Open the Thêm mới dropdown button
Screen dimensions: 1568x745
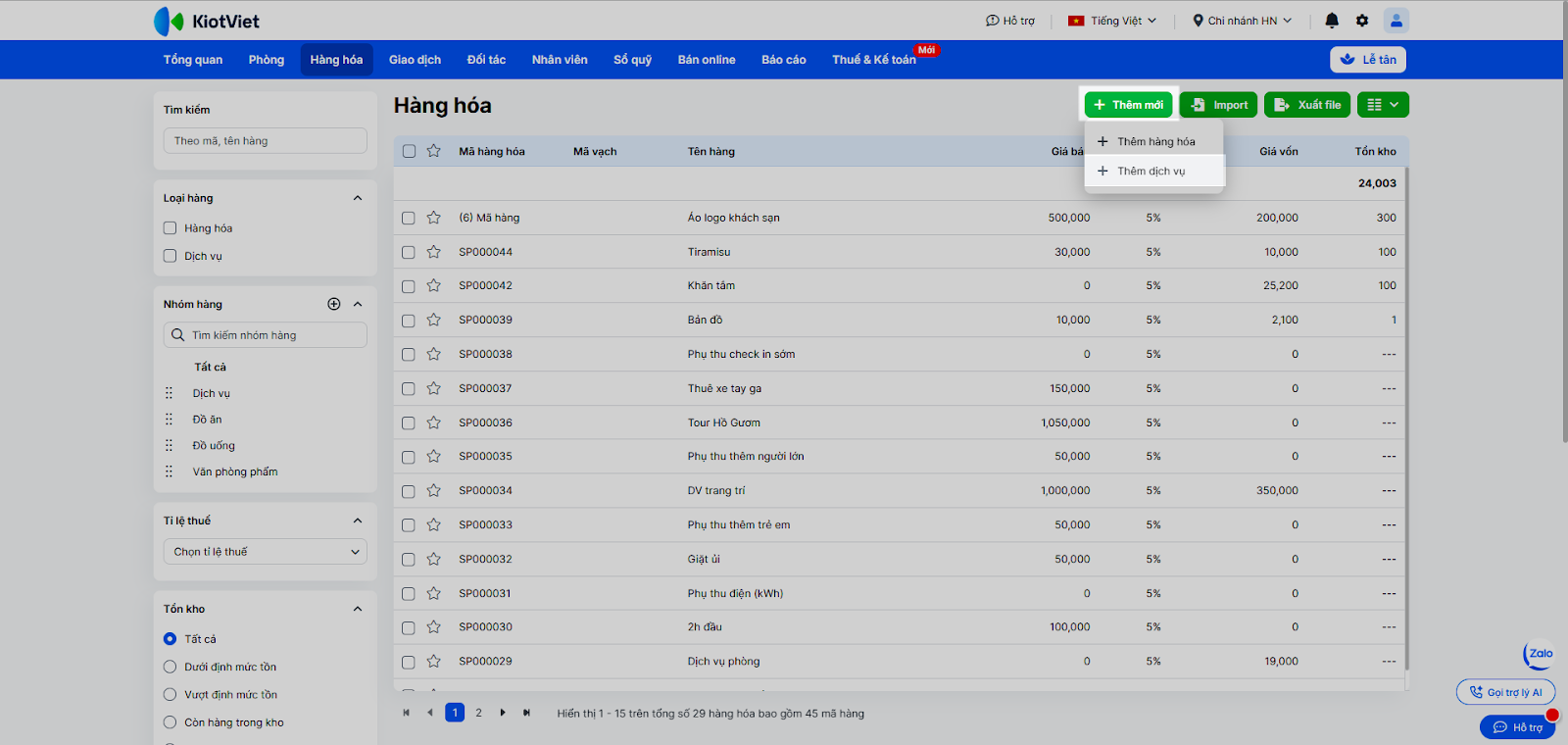1128,105
